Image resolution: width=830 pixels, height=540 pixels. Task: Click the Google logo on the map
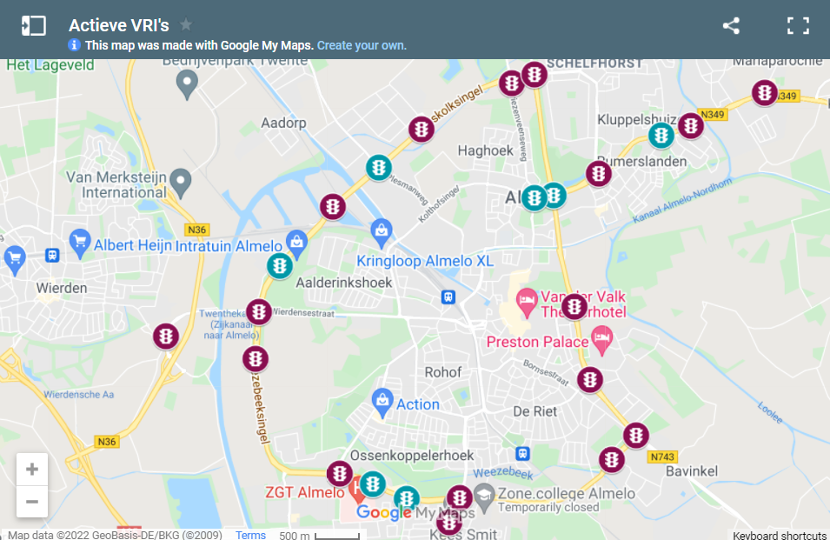(x=384, y=512)
